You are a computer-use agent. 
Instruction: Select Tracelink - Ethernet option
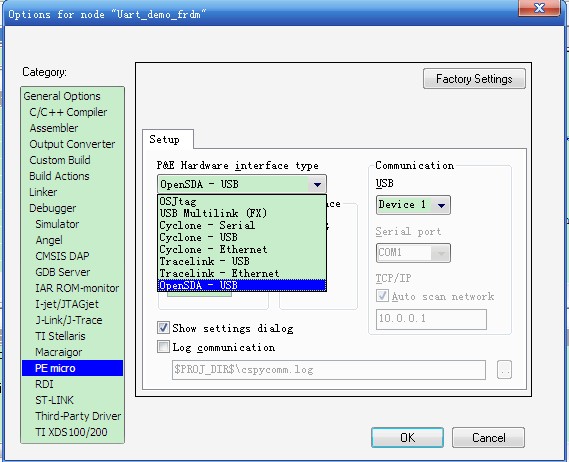click(242, 273)
